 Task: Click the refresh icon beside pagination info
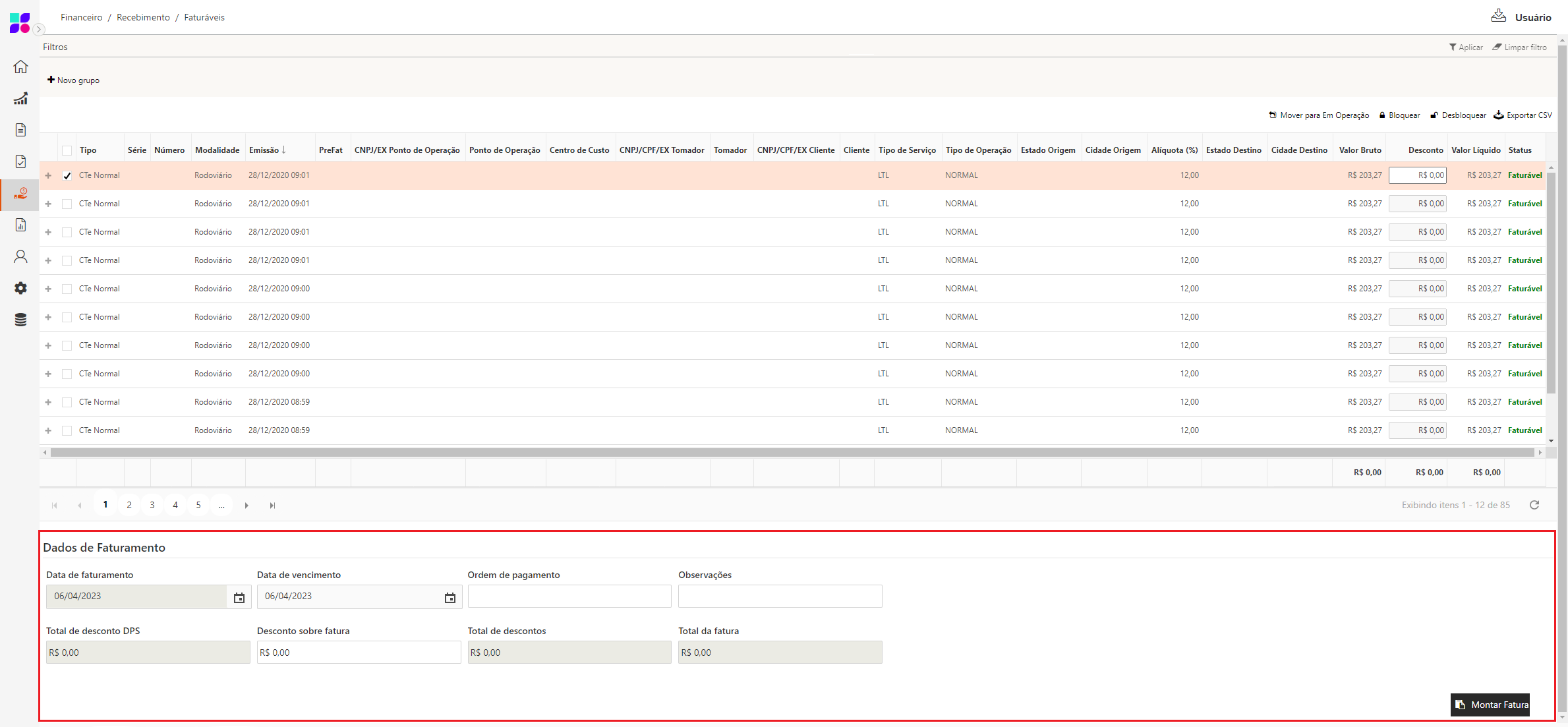tap(1534, 505)
